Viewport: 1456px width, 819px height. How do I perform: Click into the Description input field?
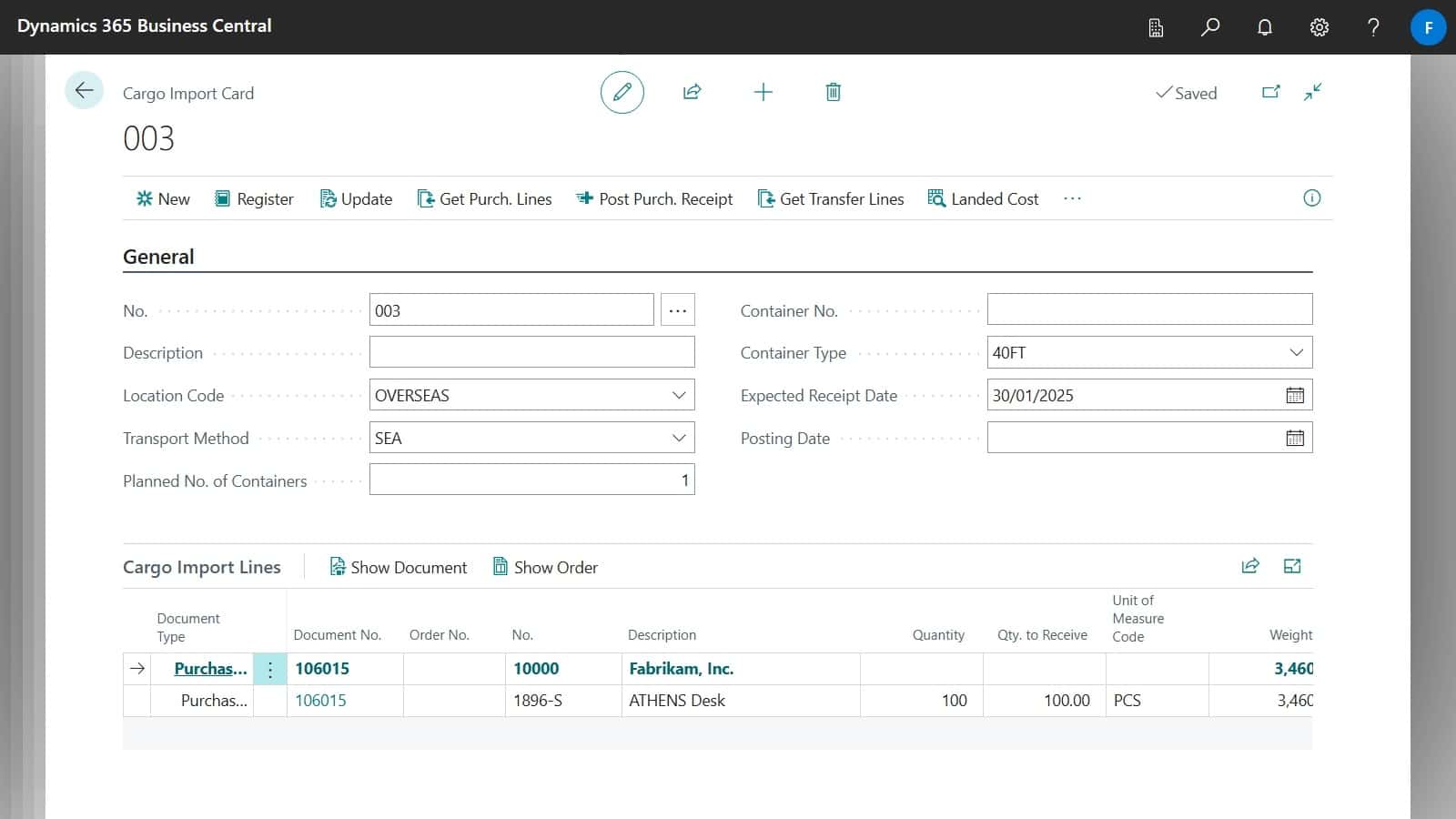pos(531,352)
